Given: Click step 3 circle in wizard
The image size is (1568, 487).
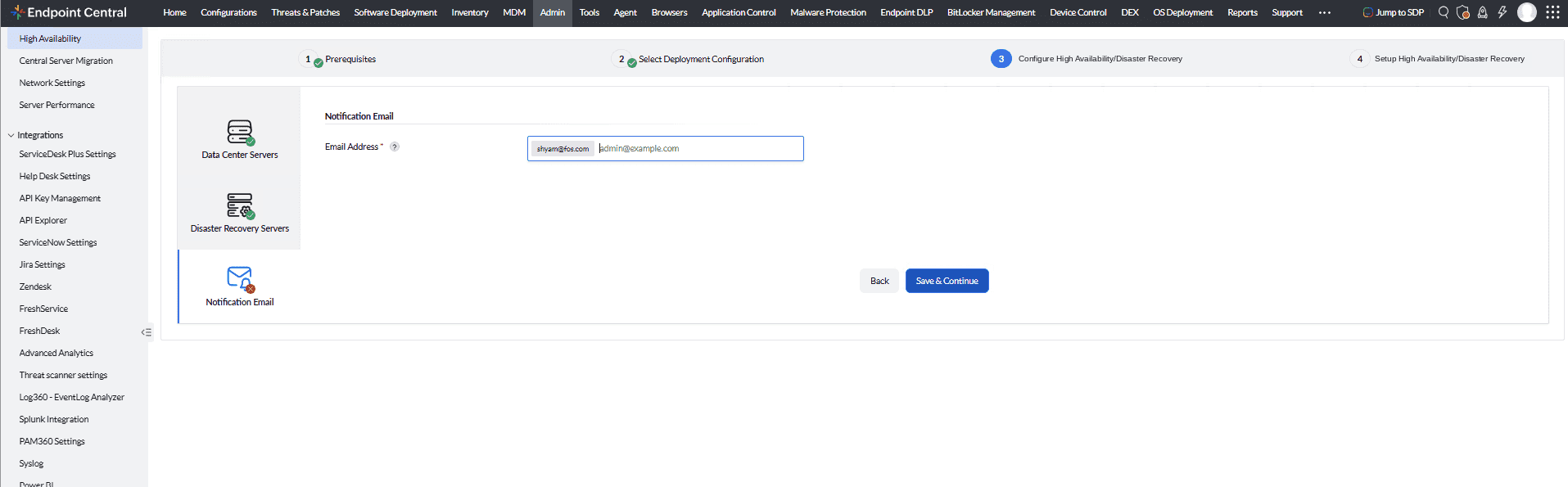Looking at the screenshot, I should click(x=1001, y=59).
